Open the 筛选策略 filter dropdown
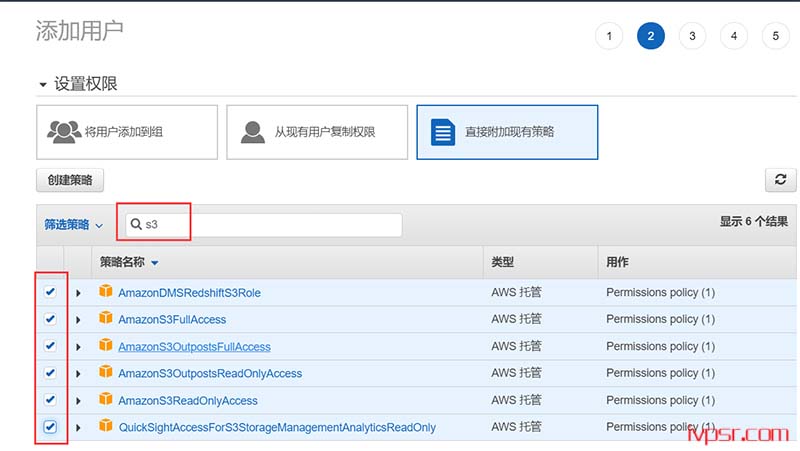Image resolution: width=800 pixels, height=451 pixels. (73, 224)
